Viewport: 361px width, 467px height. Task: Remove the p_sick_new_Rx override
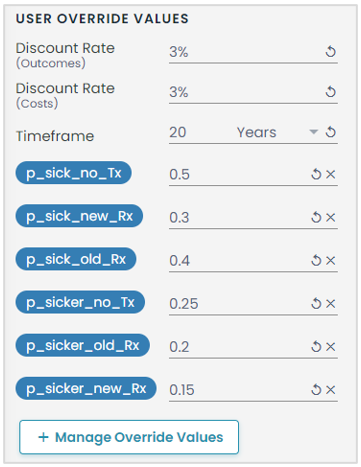pyautogui.click(x=330, y=217)
